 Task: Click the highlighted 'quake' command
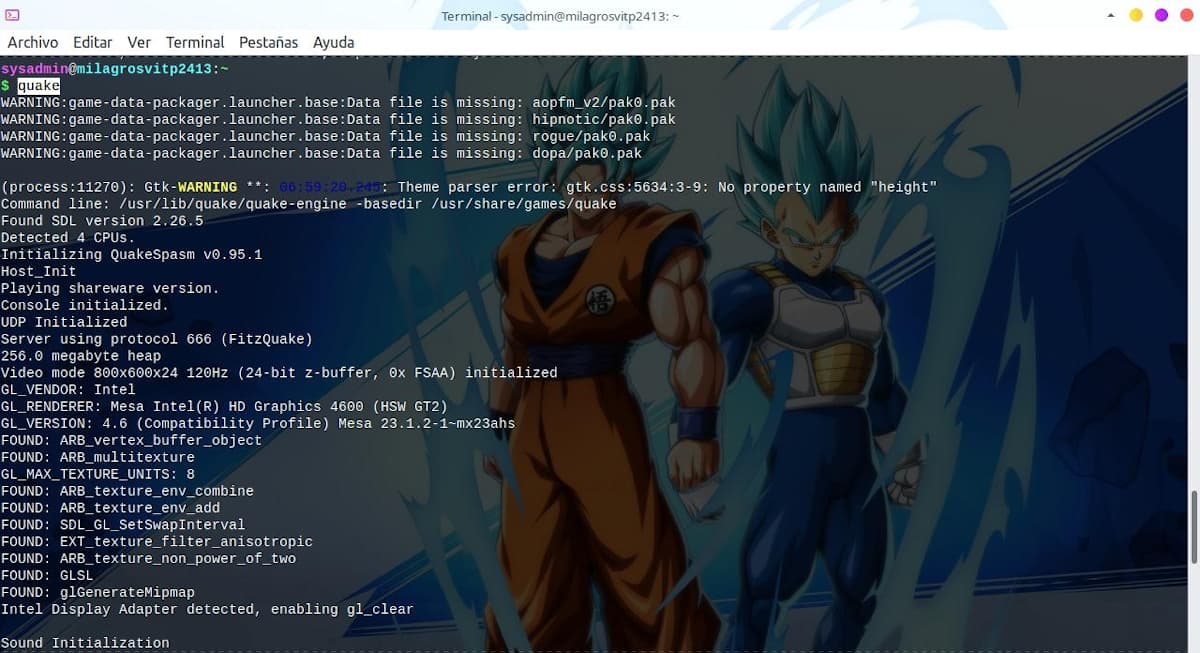click(38, 86)
